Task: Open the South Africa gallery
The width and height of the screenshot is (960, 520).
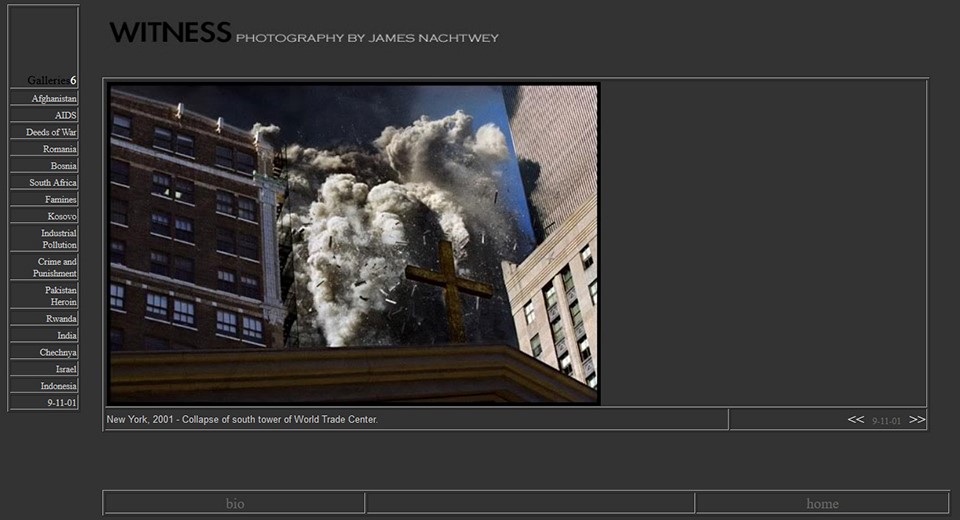Action: click(53, 183)
